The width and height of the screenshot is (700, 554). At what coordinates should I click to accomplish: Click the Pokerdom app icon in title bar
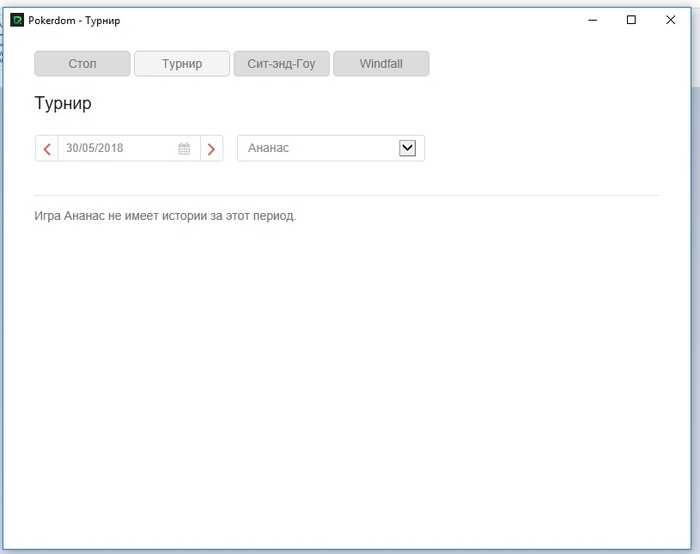coord(17,20)
